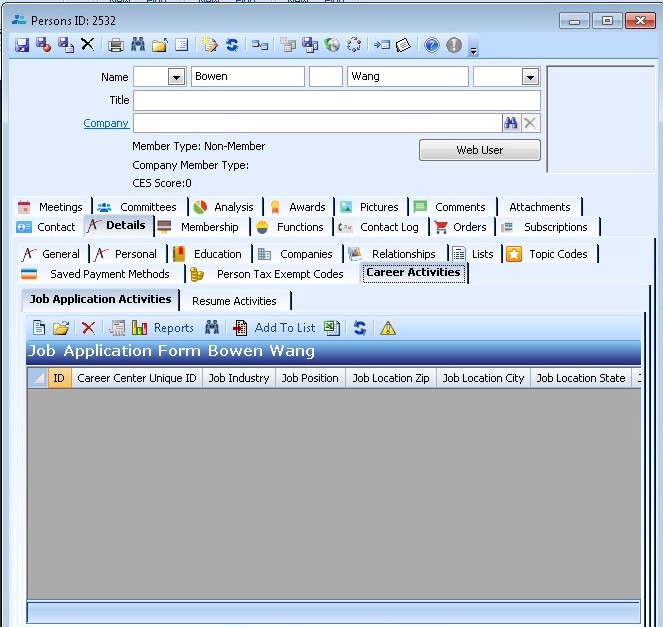The width and height of the screenshot is (663, 627).
Task: Open the name suffix dropdown
Action: [530, 77]
